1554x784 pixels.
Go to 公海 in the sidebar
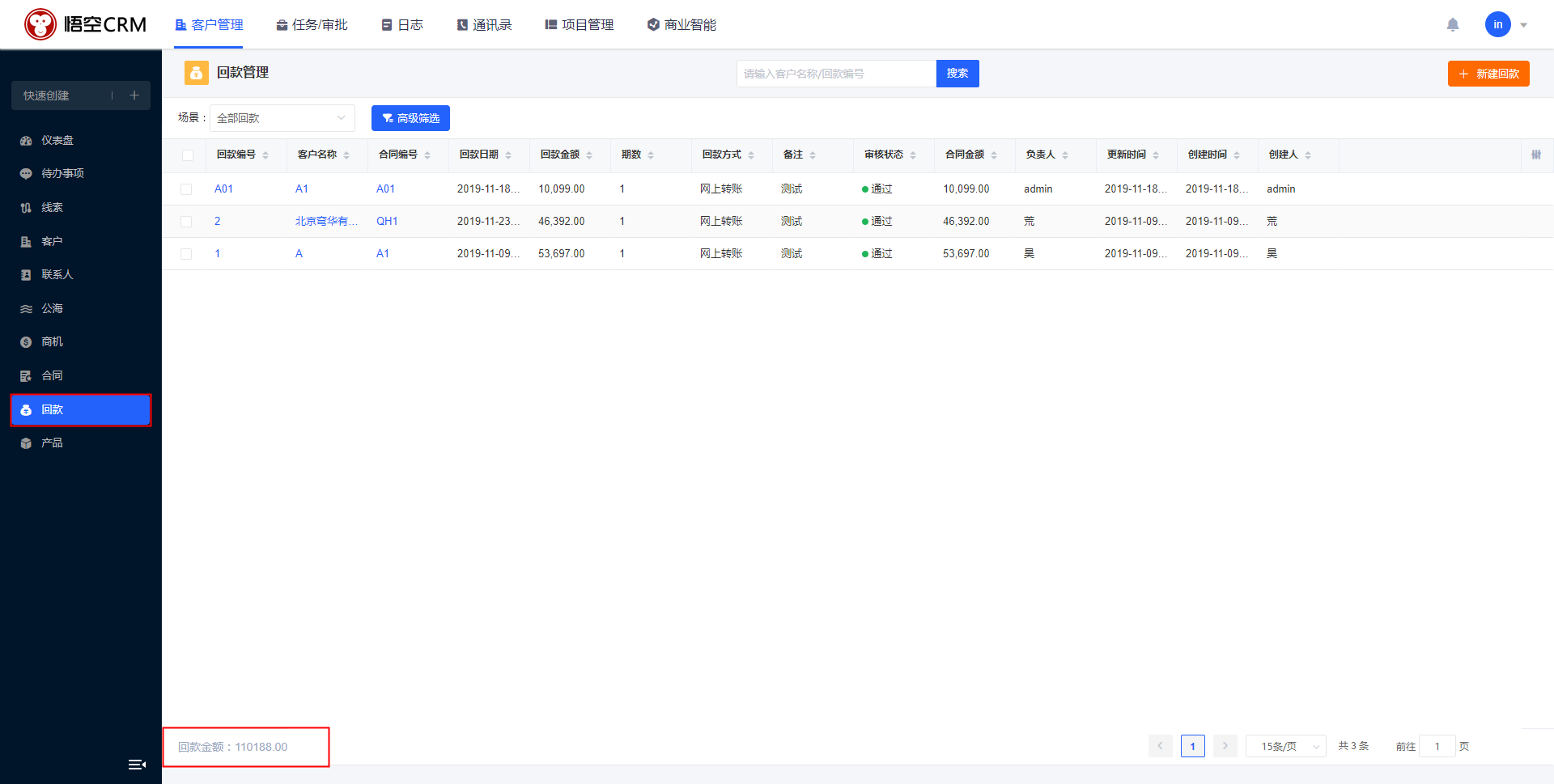point(52,308)
